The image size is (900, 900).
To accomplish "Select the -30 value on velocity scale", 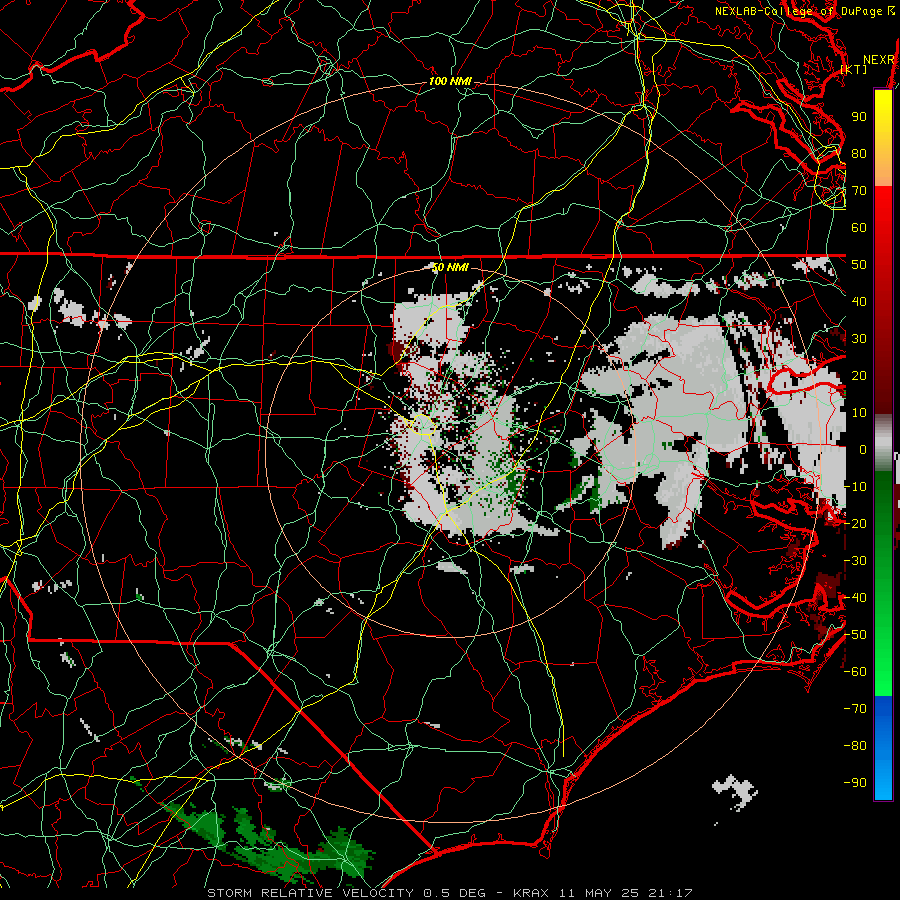I will [x=855, y=561].
